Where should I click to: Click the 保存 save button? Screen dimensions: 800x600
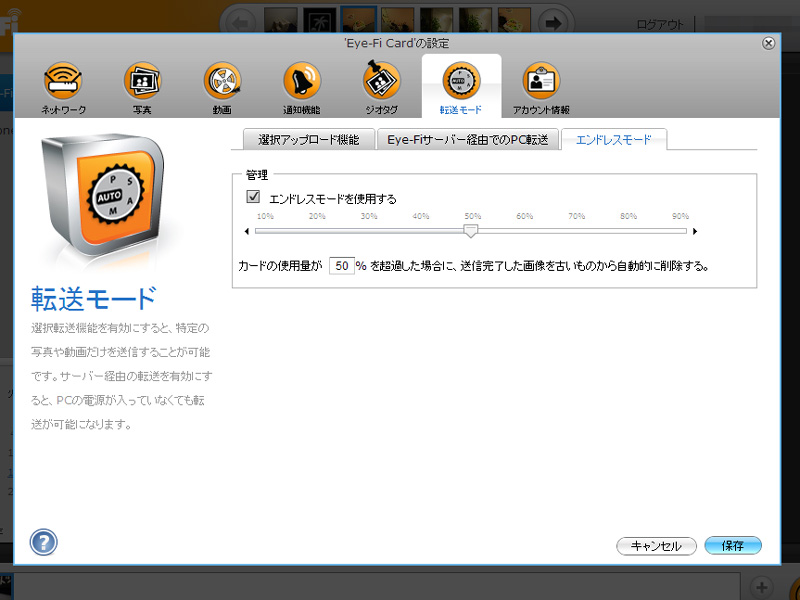[733, 546]
